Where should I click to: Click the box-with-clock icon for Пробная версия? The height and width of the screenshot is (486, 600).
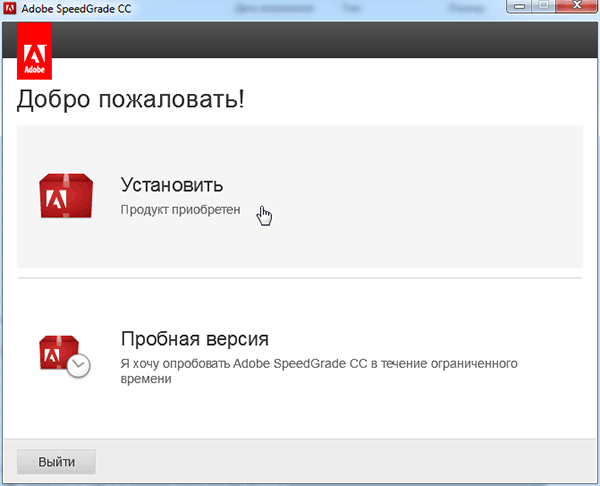click(65, 356)
